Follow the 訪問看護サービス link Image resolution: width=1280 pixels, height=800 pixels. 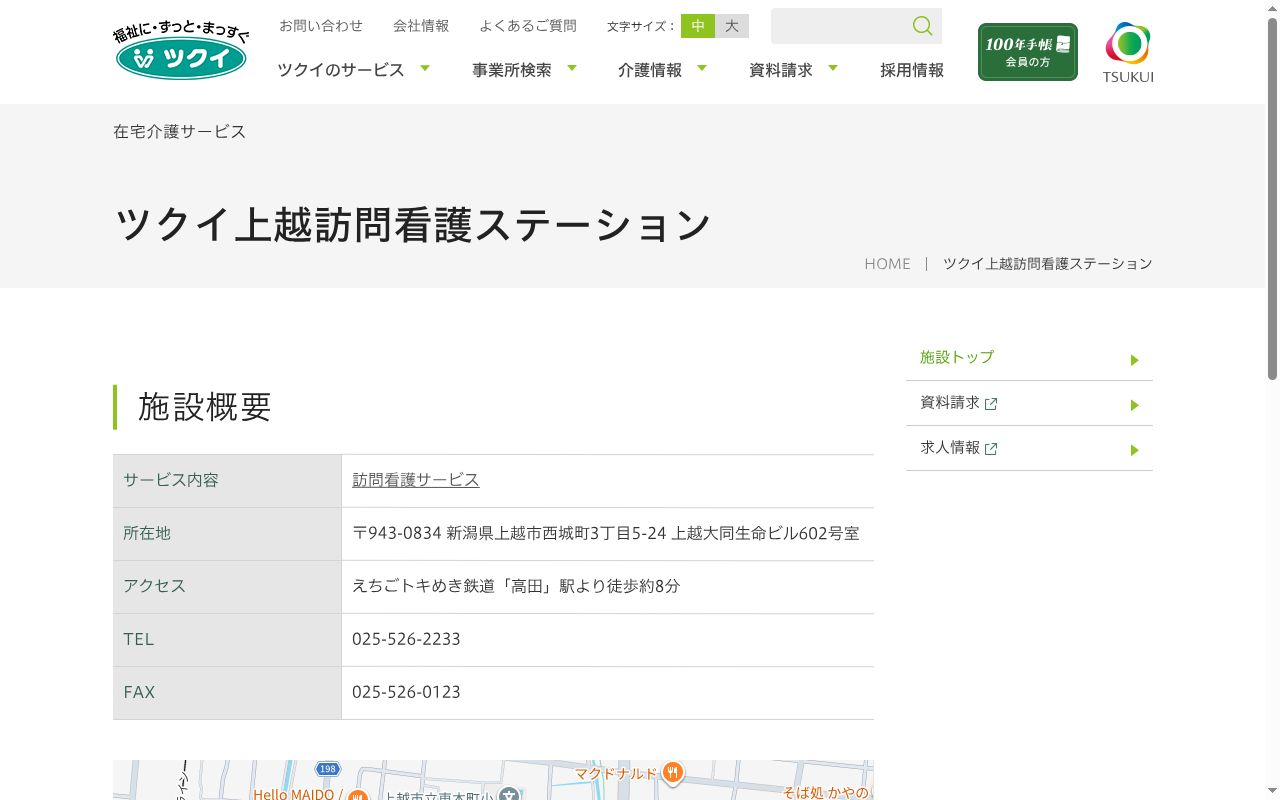coord(416,480)
